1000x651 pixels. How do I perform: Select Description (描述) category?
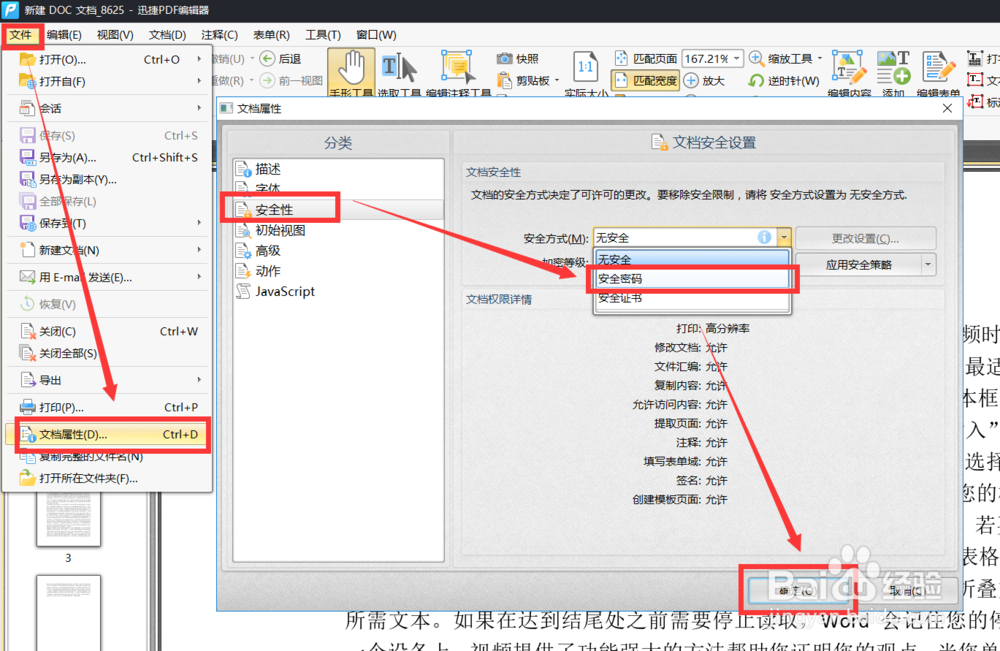[338, 169]
